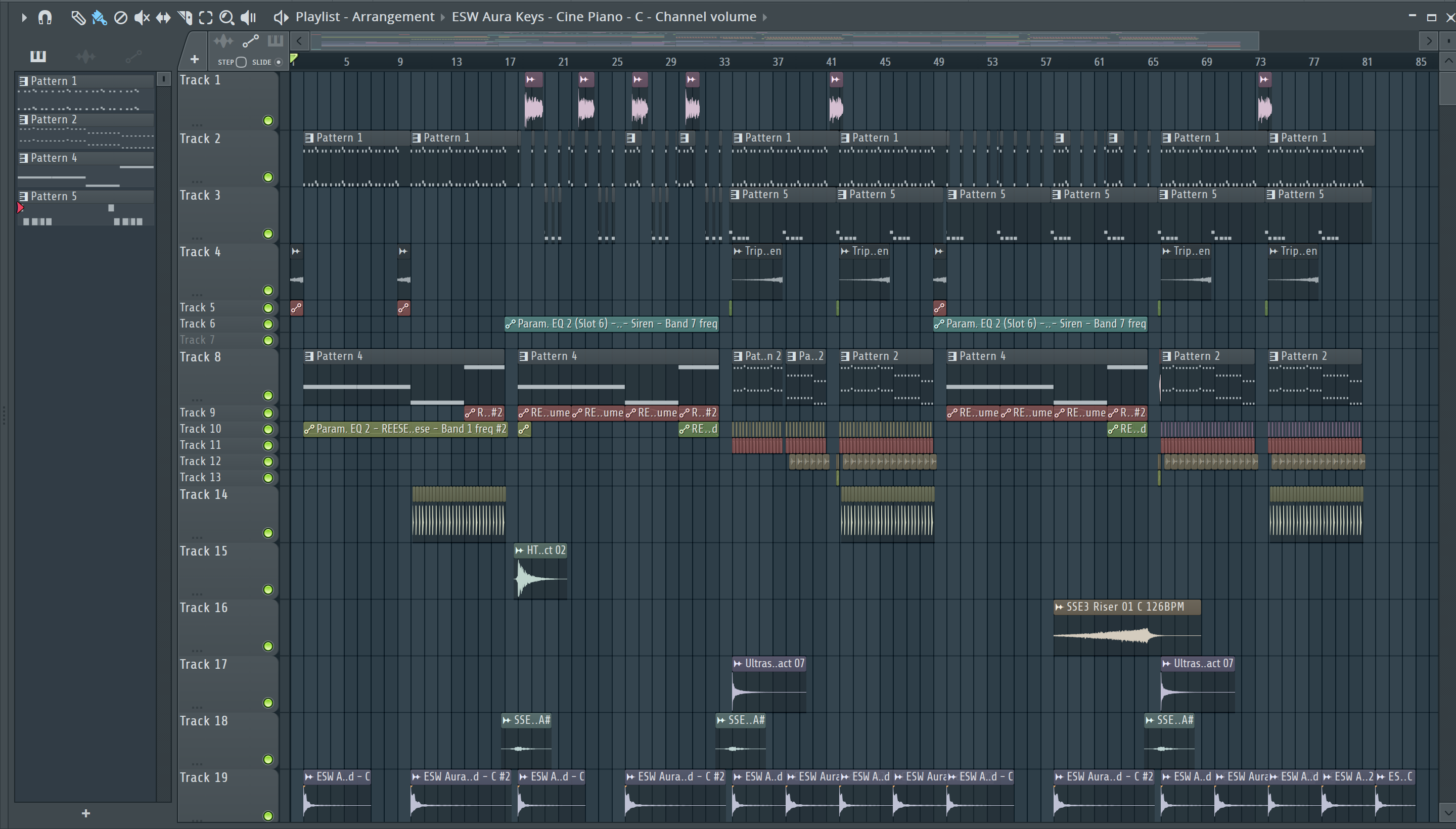Viewport: 1456px width, 829px height.
Task: Toggle Track 8 mute switch
Action: tap(267, 395)
